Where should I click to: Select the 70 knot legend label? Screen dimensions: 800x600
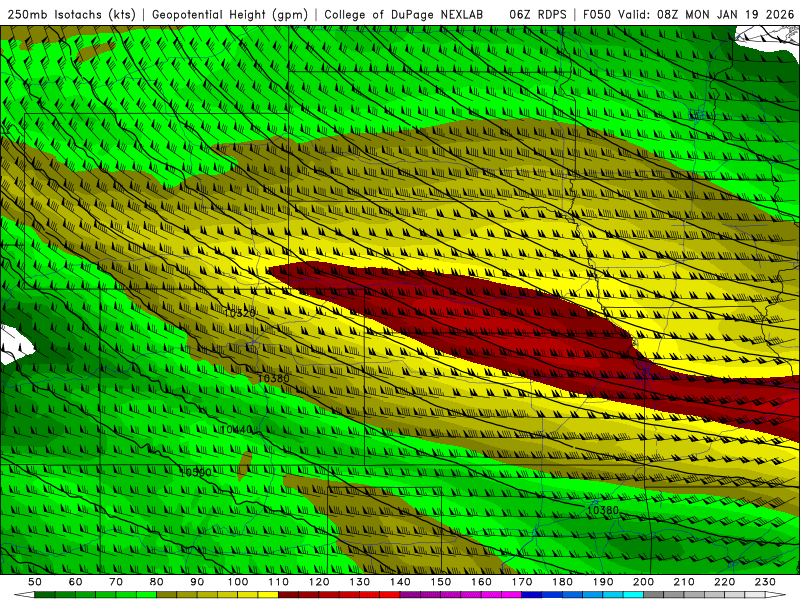click(116, 582)
